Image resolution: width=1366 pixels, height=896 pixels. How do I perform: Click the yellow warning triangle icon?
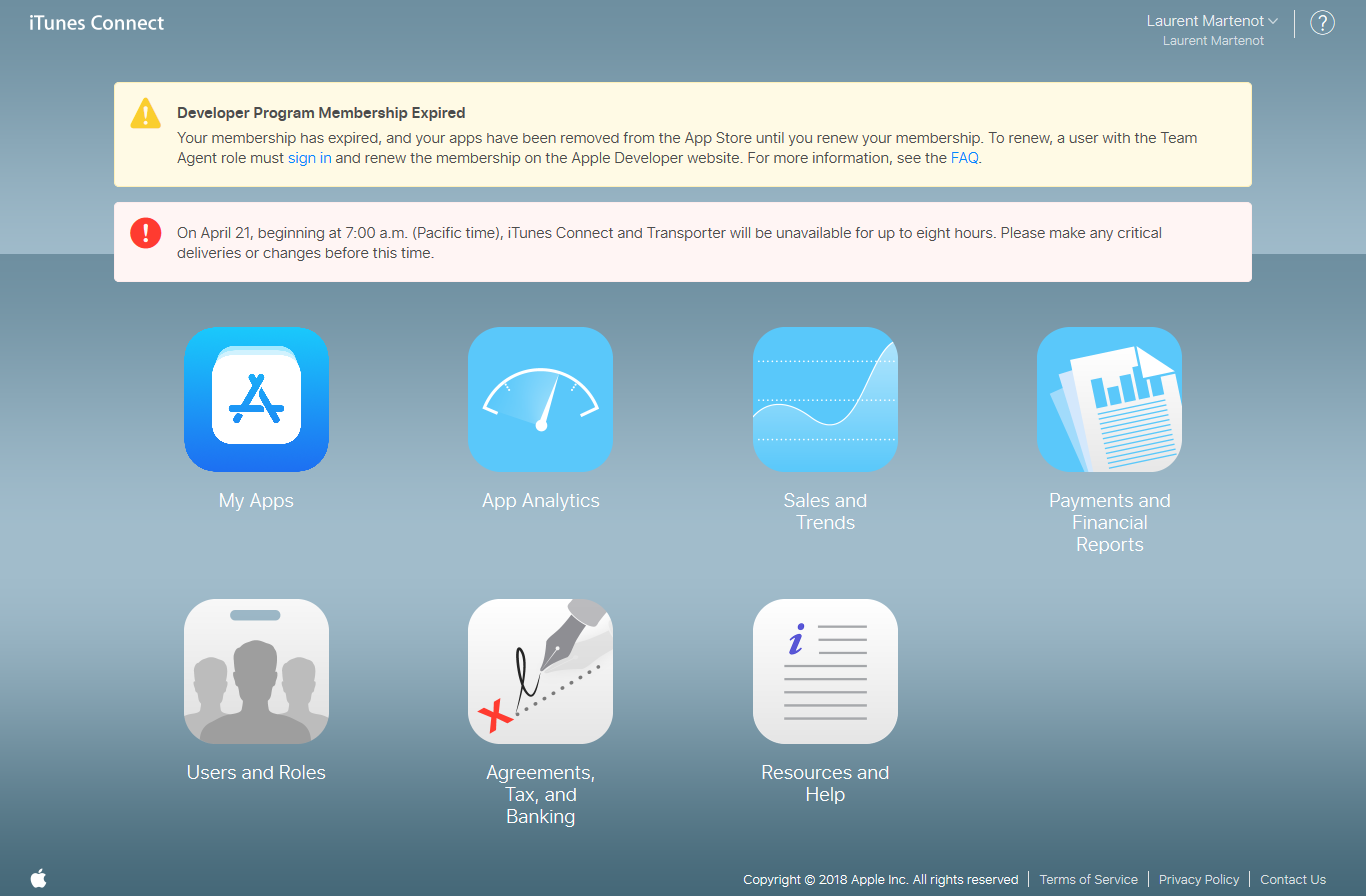pyautogui.click(x=146, y=113)
